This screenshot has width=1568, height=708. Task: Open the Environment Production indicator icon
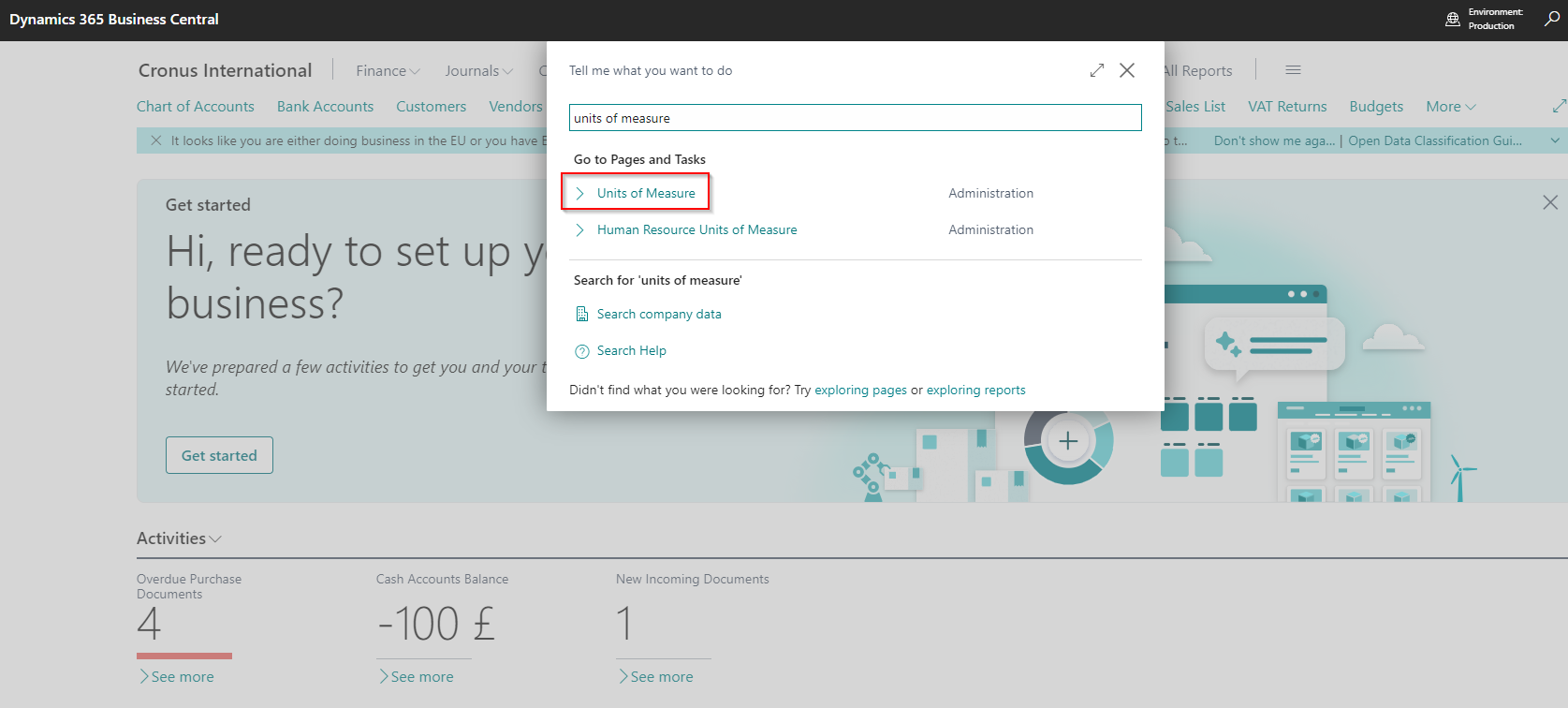point(1453,19)
